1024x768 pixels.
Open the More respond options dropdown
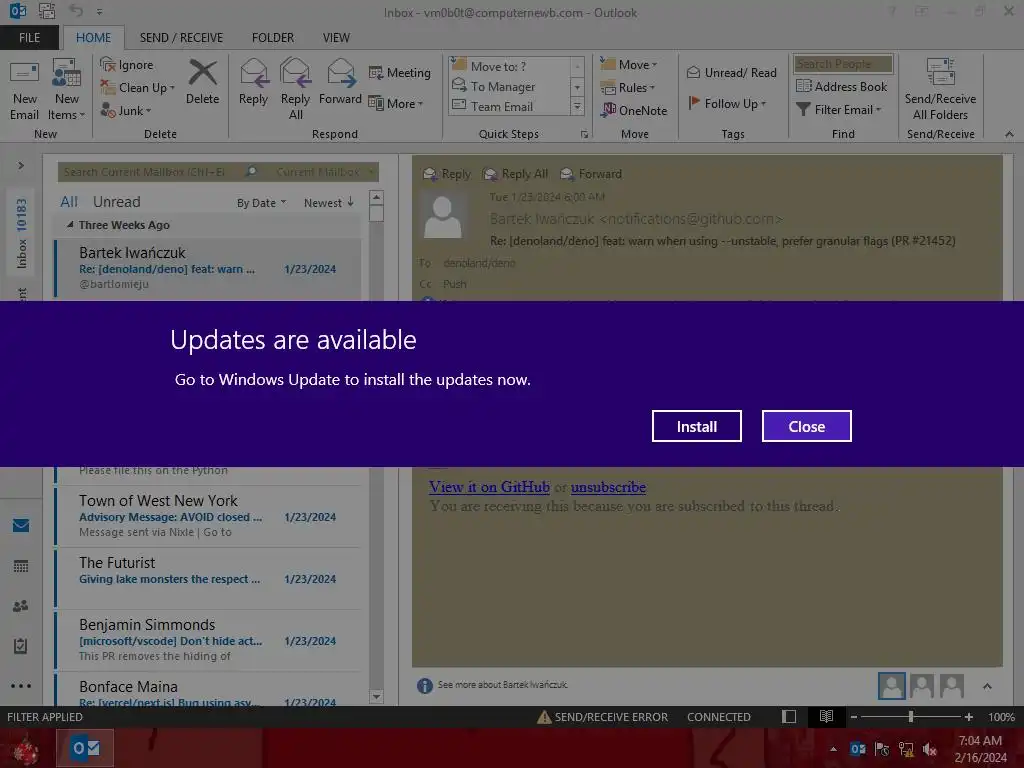396,103
